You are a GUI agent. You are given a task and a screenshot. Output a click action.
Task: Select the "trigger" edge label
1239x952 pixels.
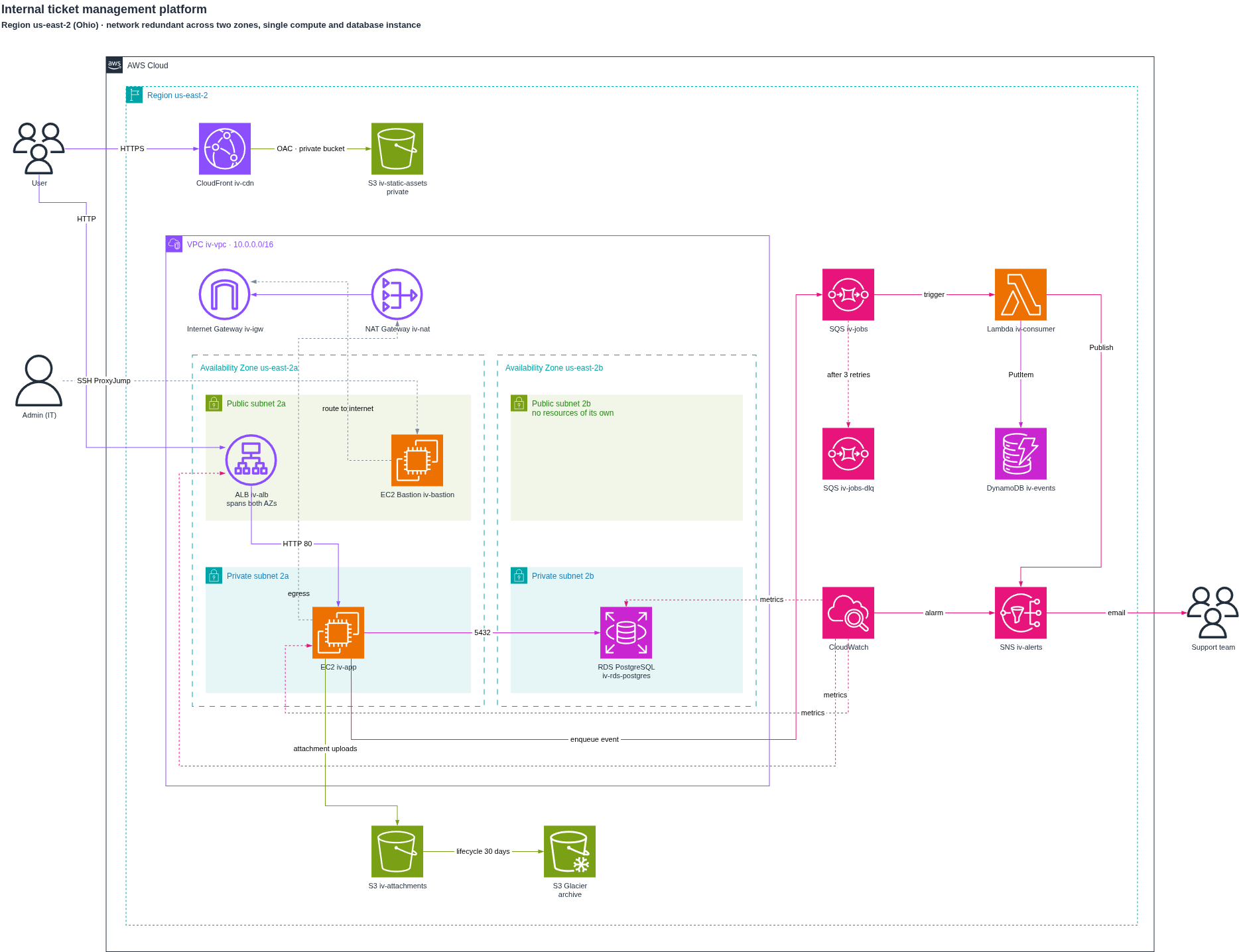coord(934,294)
